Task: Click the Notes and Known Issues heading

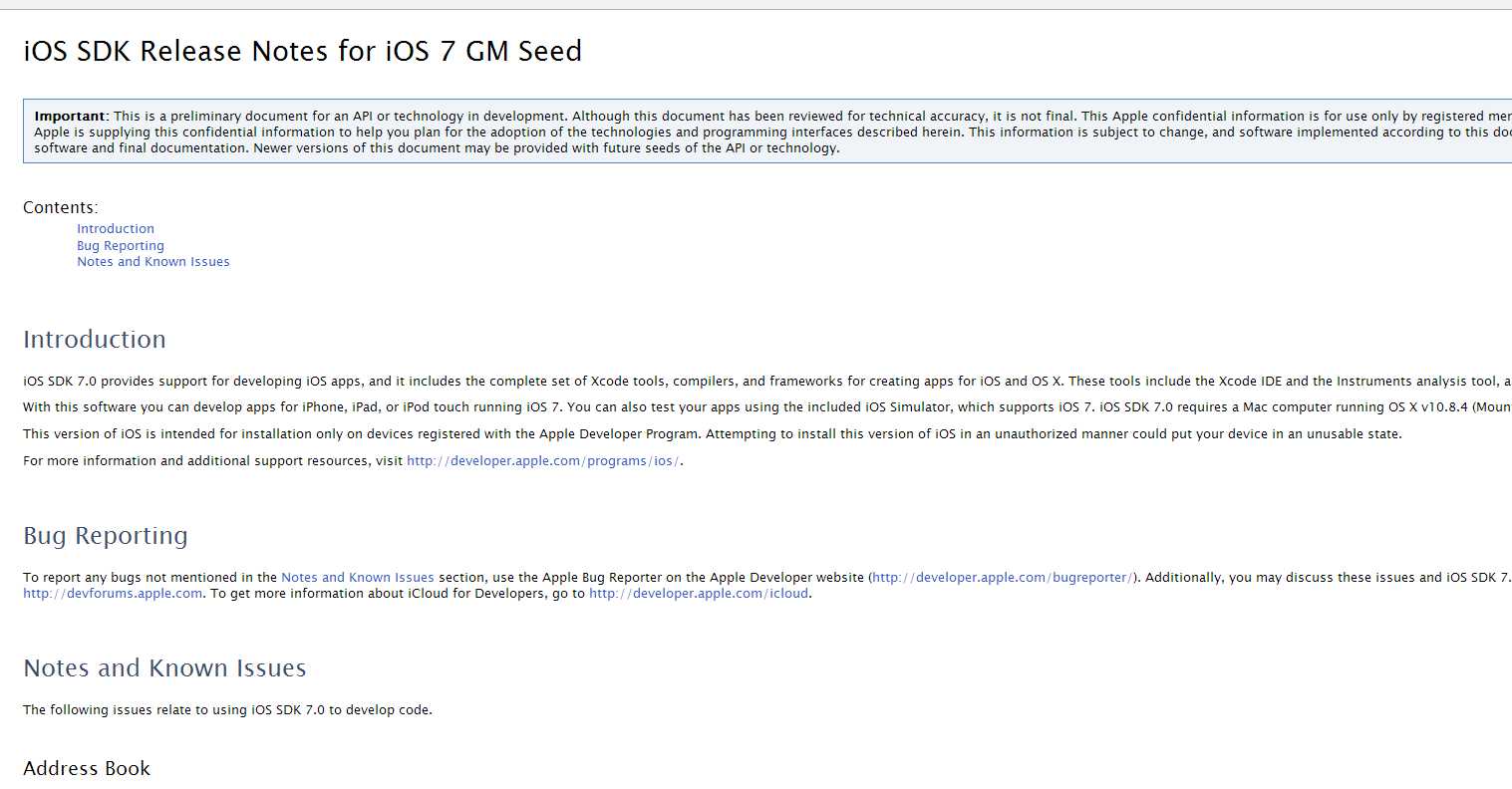Action: click(x=164, y=668)
